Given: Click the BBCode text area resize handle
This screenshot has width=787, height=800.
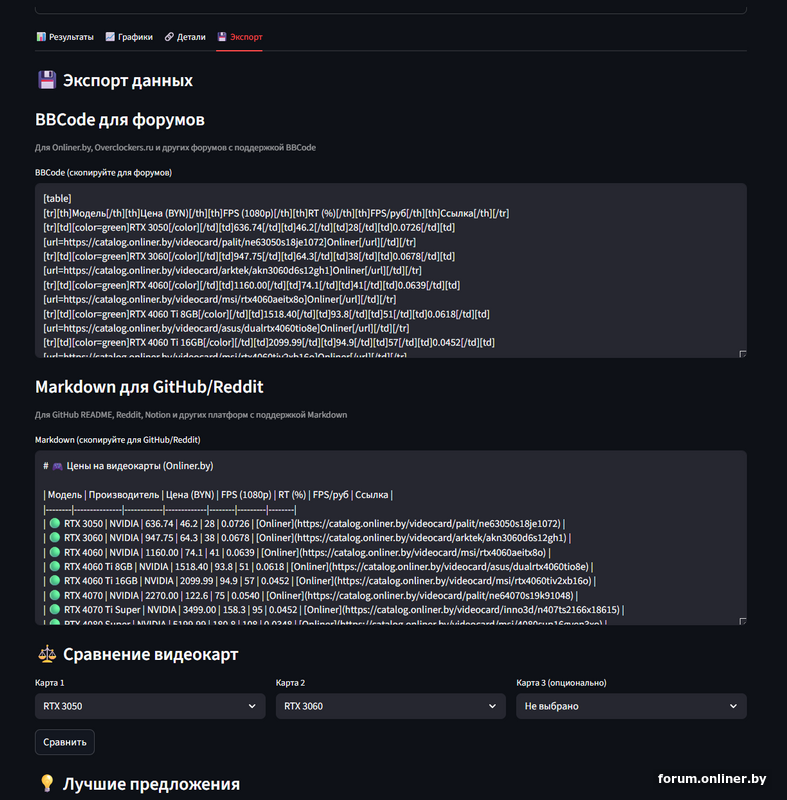Looking at the screenshot, I should point(742,353).
